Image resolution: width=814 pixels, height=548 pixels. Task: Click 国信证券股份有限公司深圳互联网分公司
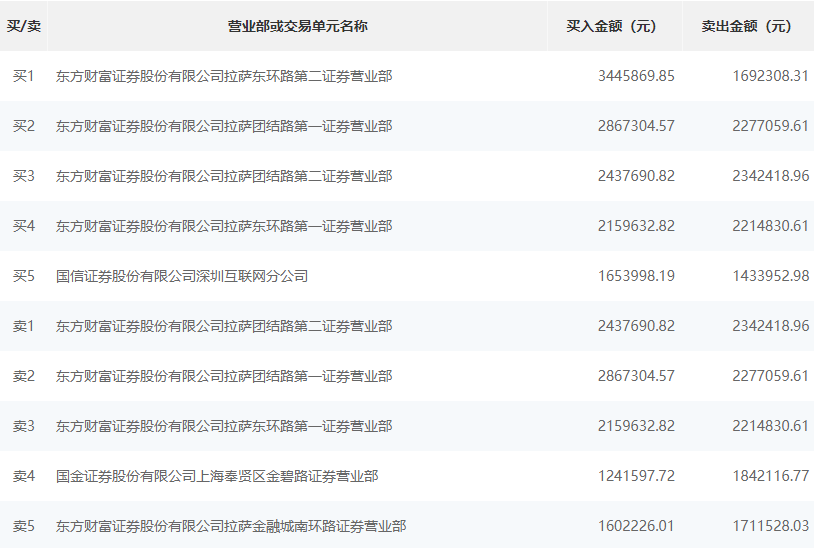pos(182,276)
